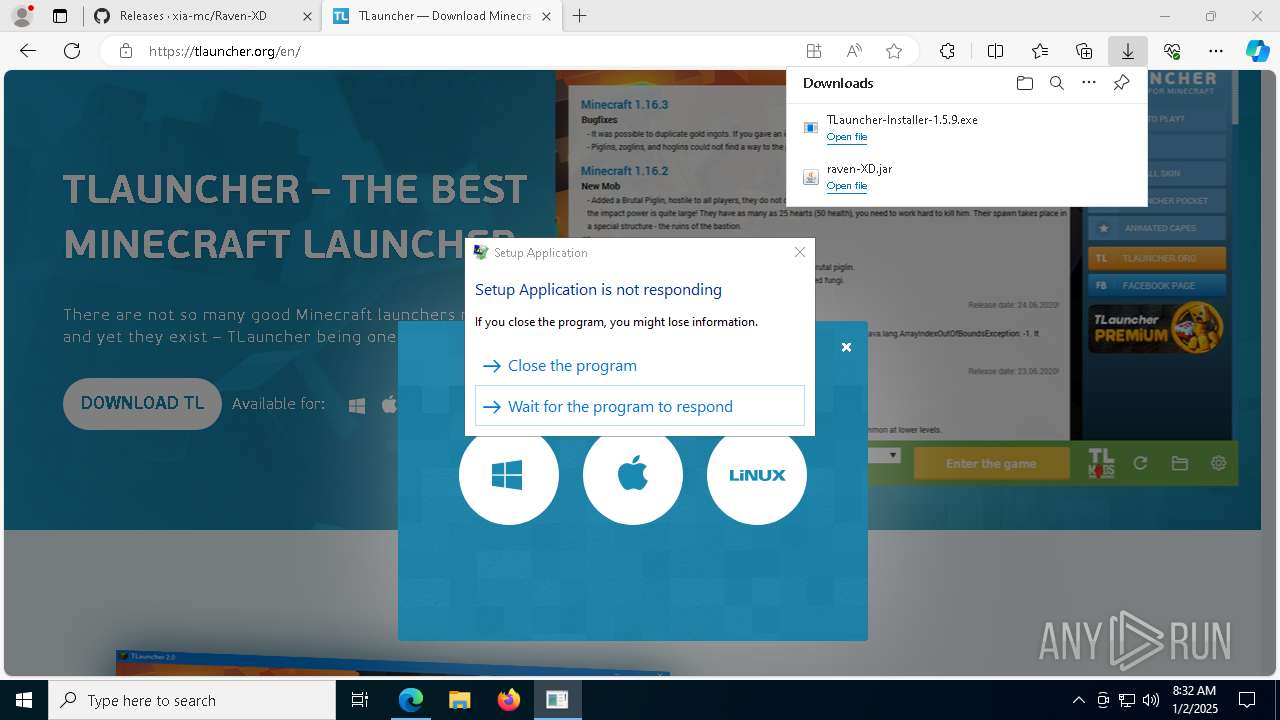Image resolution: width=1280 pixels, height=720 pixels.
Task: Open Browser essentials icon
Action: 1172,51
